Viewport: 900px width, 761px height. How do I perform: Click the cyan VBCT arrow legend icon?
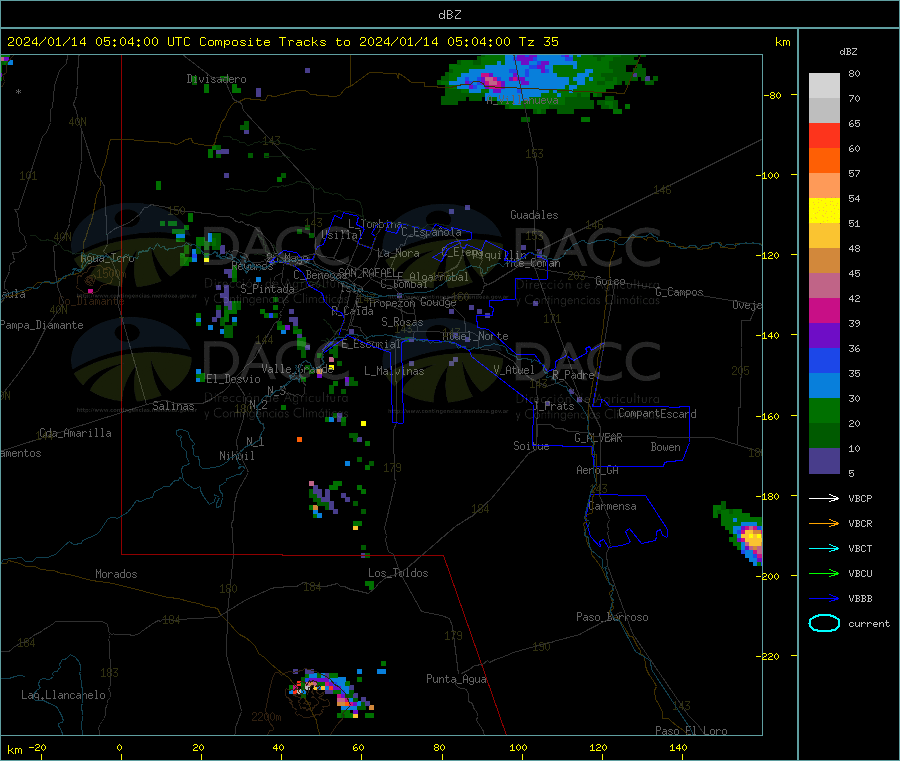[824, 548]
